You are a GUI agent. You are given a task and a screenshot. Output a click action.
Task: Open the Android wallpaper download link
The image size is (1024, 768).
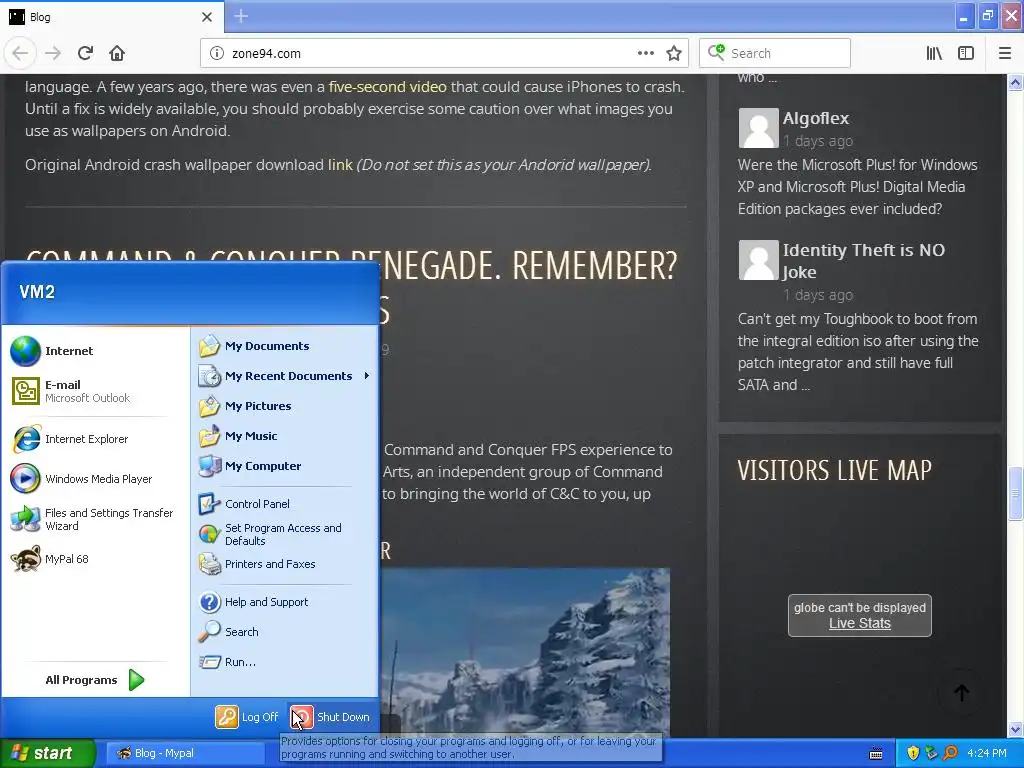(x=340, y=165)
